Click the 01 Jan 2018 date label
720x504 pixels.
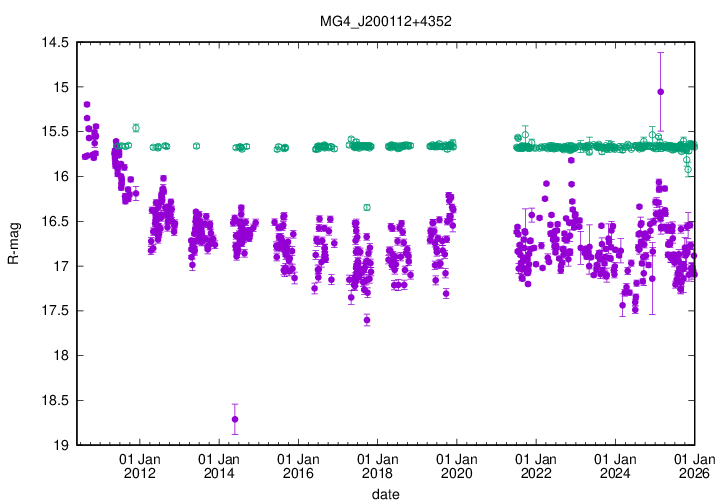pos(377,466)
